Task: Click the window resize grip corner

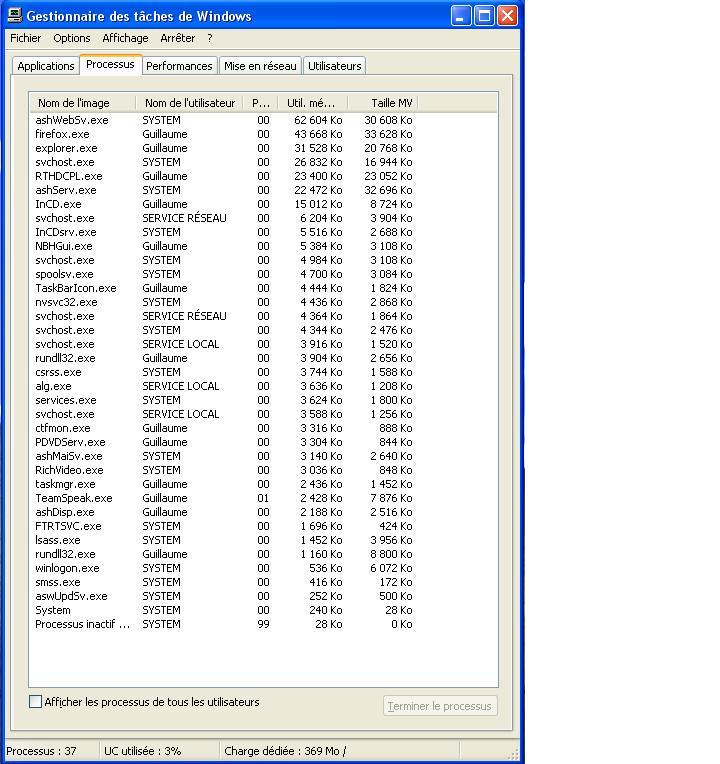Action: click(x=513, y=753)
